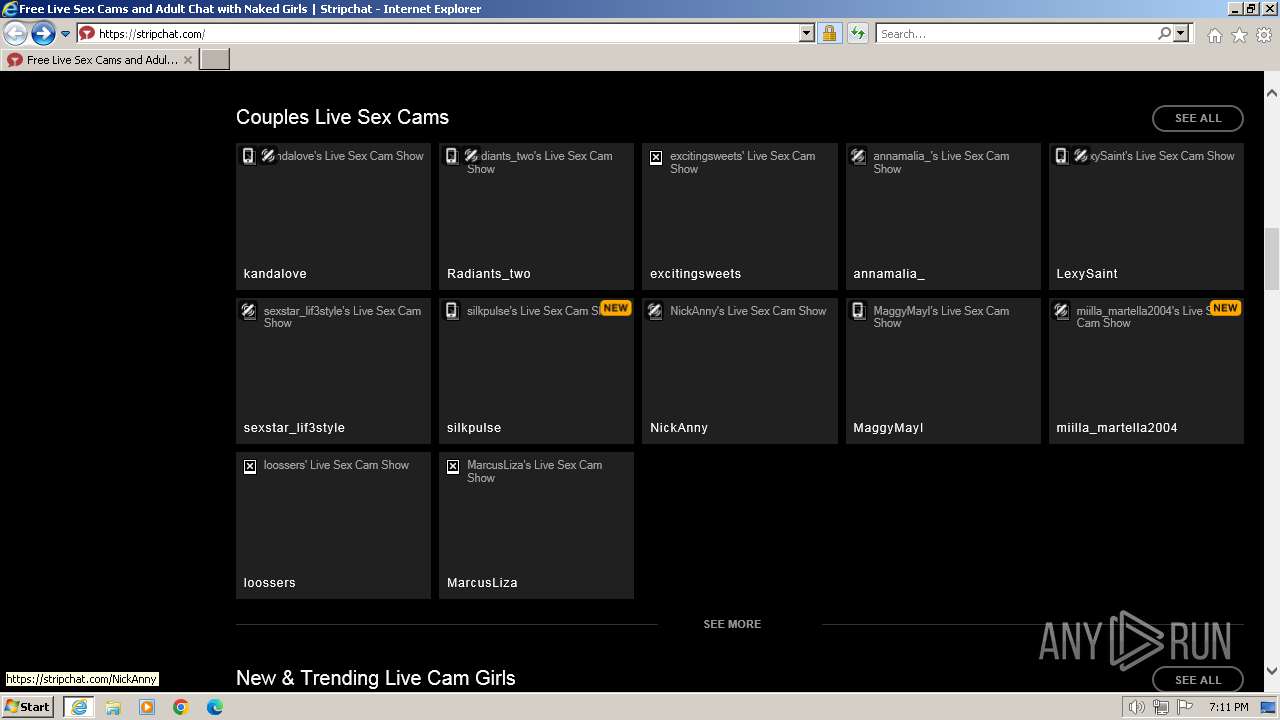The height and width of the screenshot is (720, 1280).
Task: Click New & Trending Live Cam Girls heading
Action: click(x=376, y=678)
